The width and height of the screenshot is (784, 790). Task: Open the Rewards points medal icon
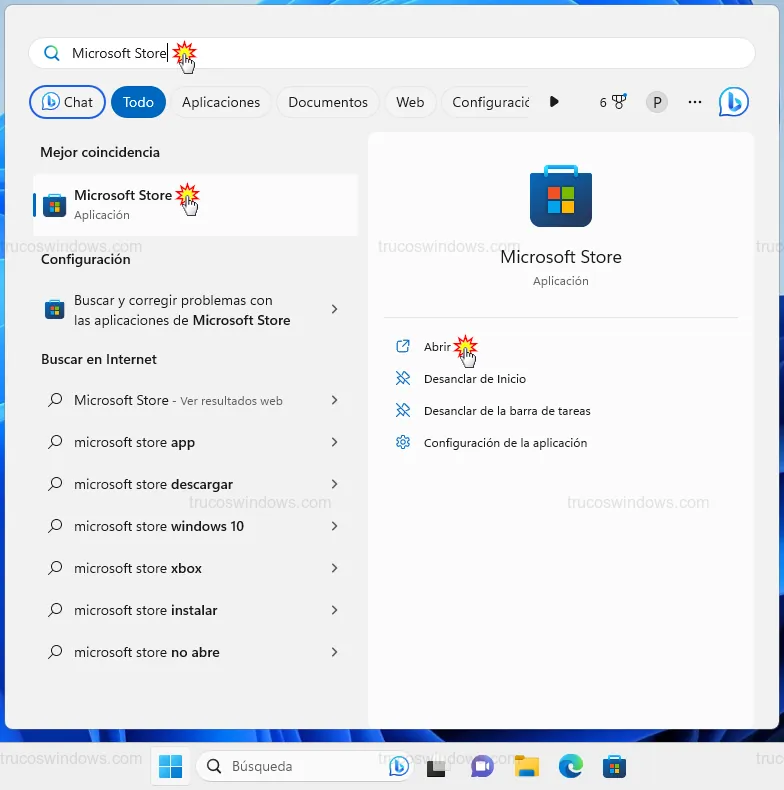click(618, 102)
